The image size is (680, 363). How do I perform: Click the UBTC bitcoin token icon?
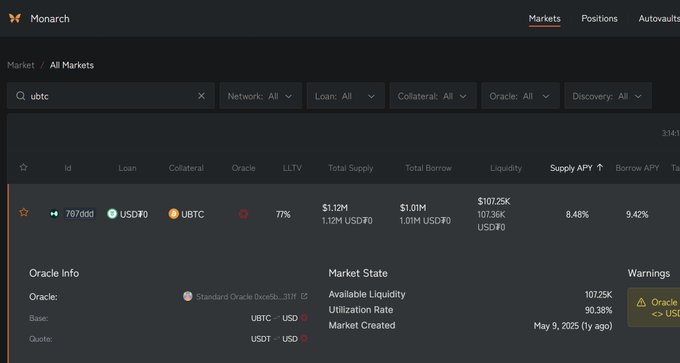173,214
